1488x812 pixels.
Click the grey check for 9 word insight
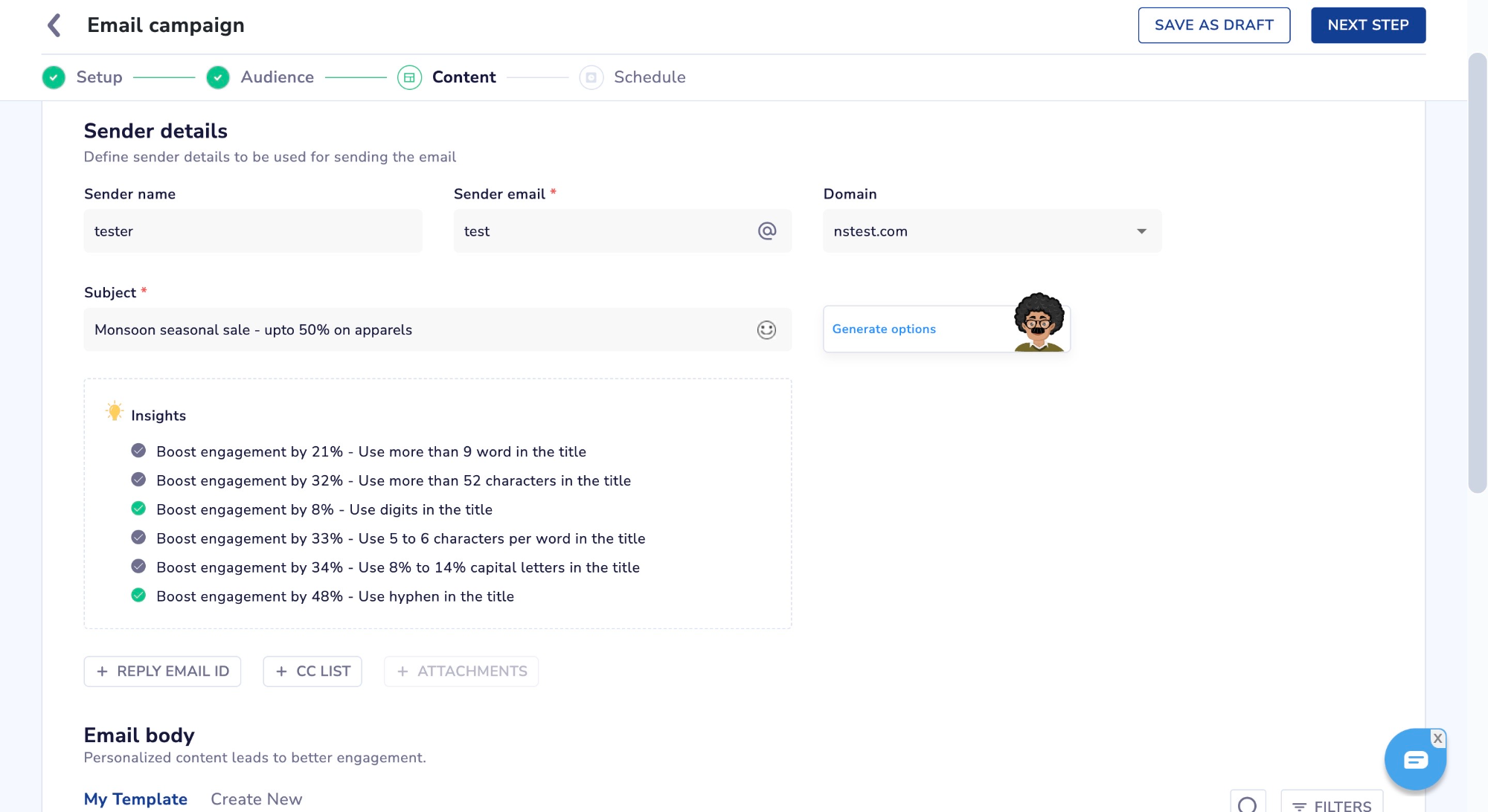138,451
